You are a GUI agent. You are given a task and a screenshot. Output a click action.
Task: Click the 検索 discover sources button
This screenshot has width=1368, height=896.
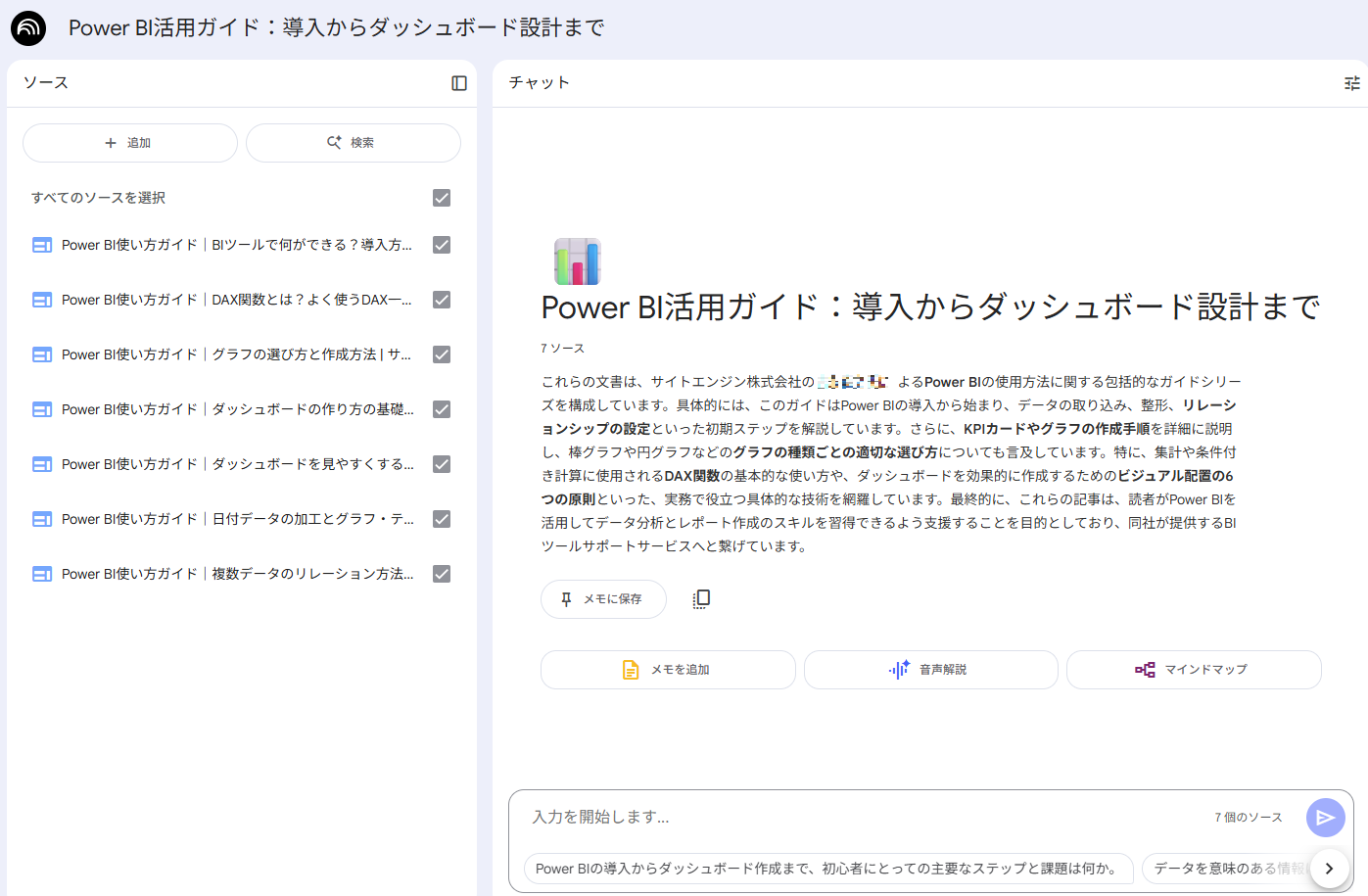(x=354, y=143)
